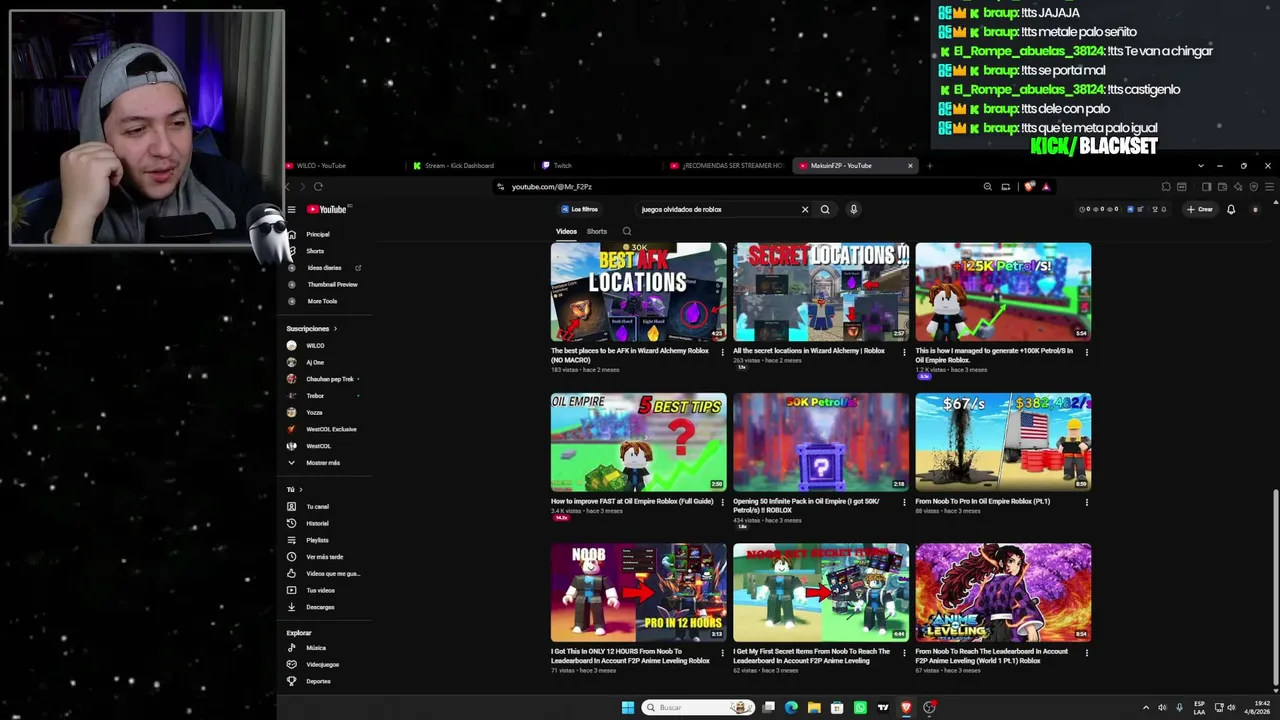Viewport: 1280px width, 720px height.
Task: Switch to the WILCO - YouTube tab
Action: tap(340, 166)
